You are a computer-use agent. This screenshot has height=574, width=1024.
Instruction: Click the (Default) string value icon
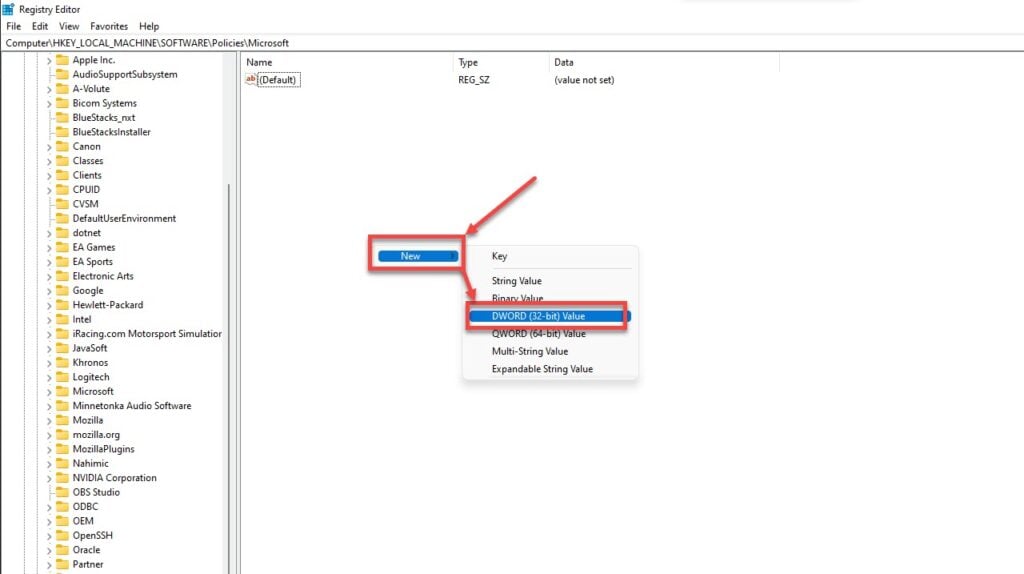[251, 80]
